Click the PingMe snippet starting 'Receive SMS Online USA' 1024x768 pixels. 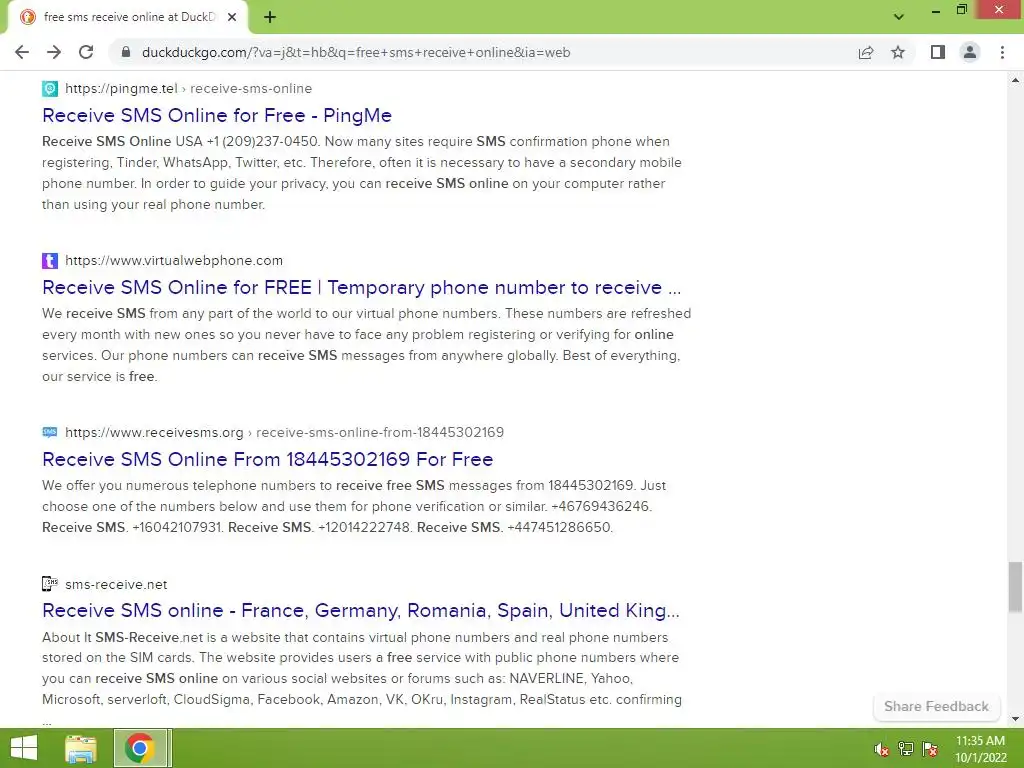(x=362, y=173)
